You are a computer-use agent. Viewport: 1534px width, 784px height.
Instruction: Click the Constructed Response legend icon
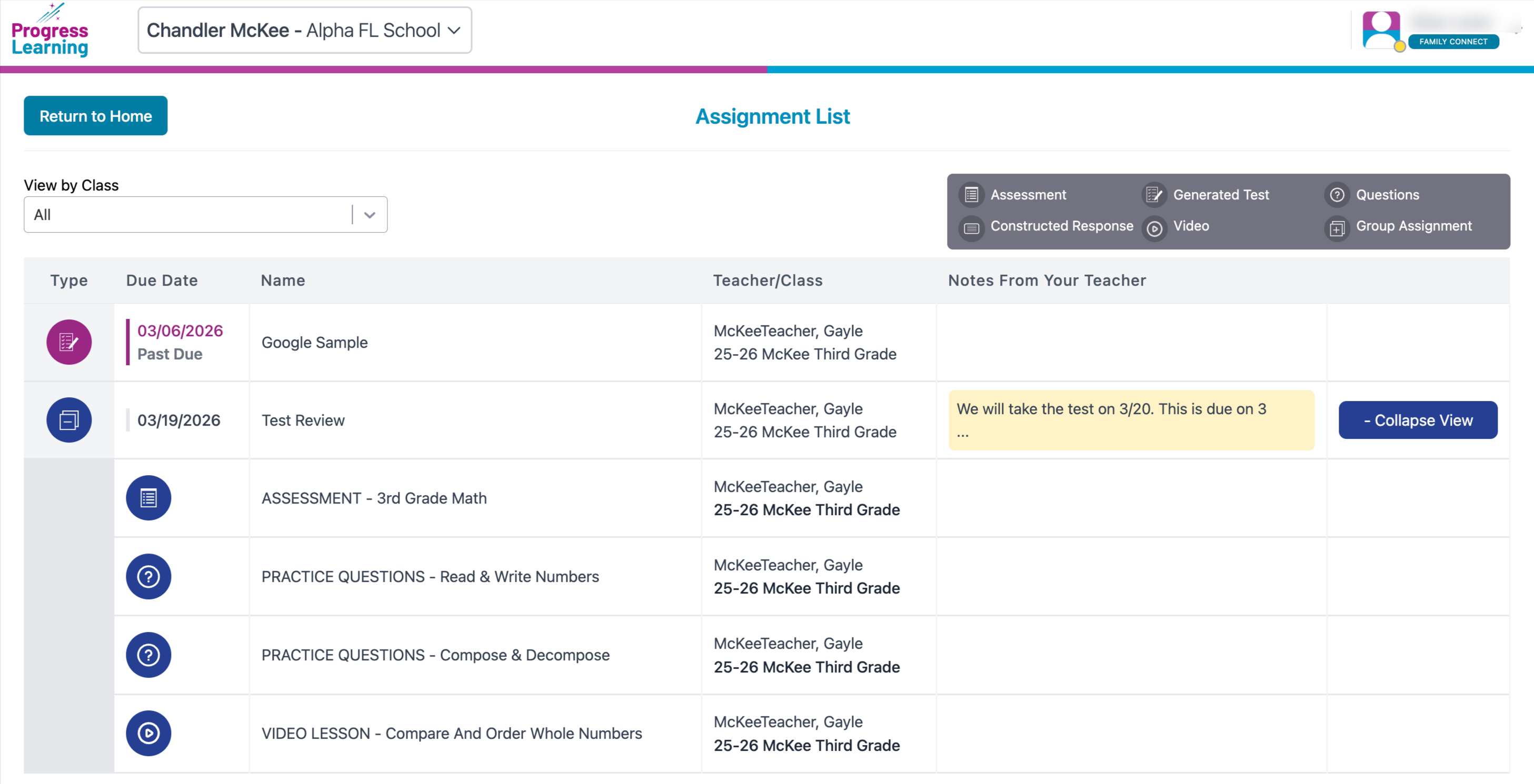[x=971, y=228]
